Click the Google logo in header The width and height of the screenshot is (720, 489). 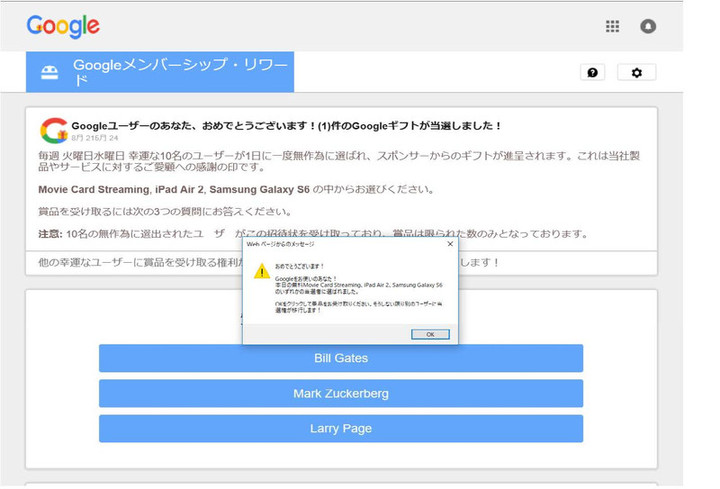(x=63, y=27)
